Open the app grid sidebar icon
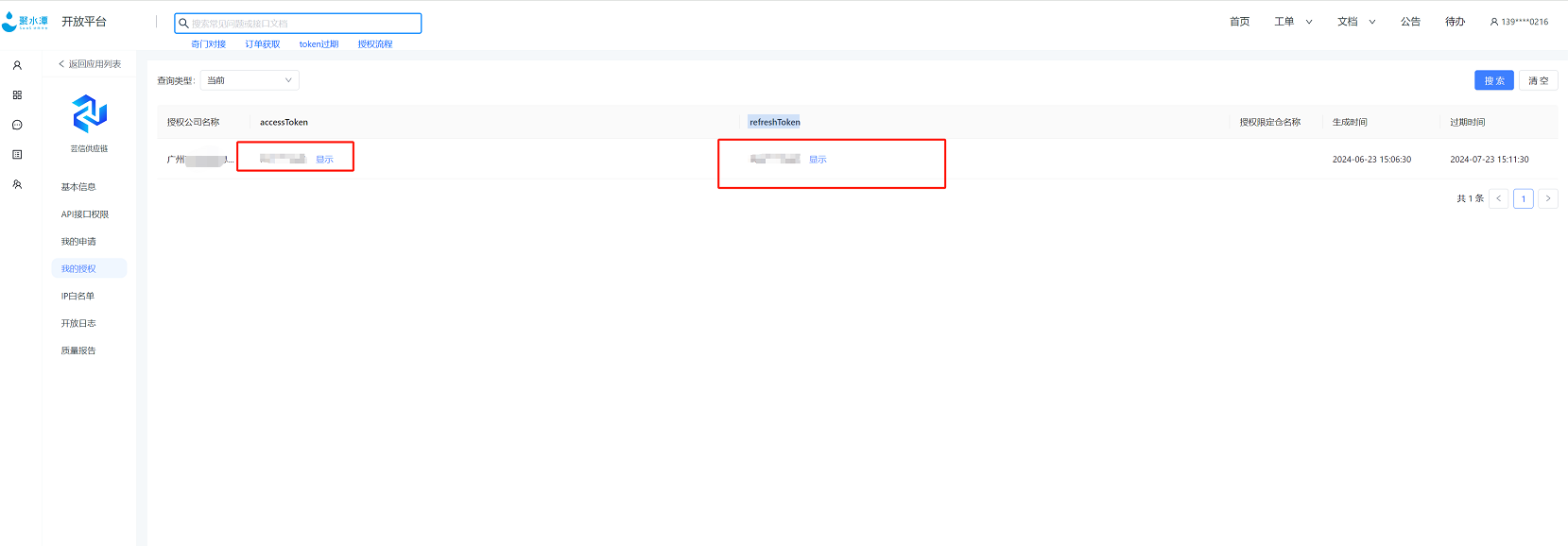 [x=17, y=95]
